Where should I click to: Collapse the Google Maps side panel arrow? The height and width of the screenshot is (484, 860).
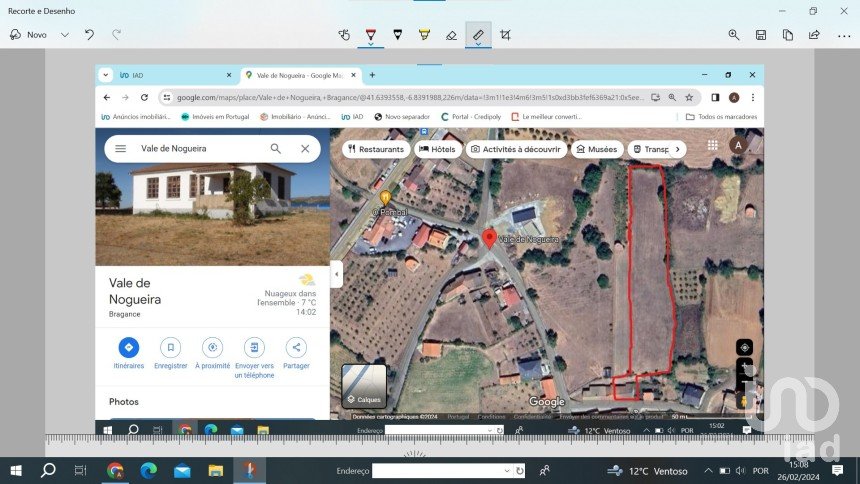click(x=336, y=274)
